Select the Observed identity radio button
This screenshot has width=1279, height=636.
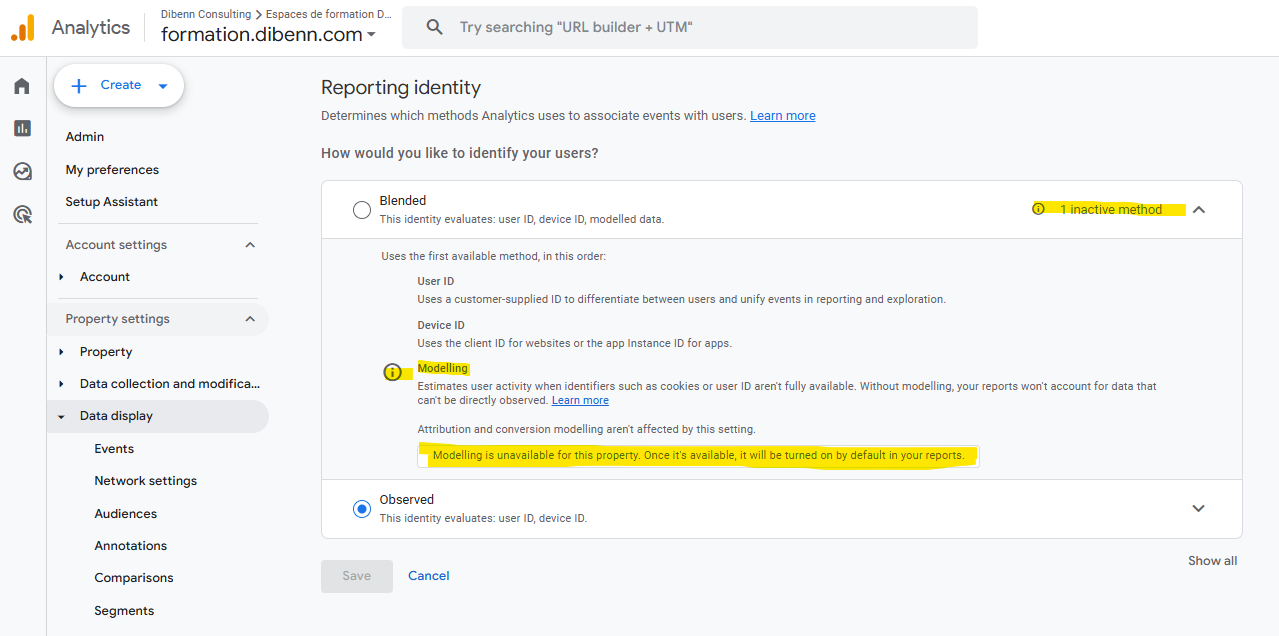pyautogui.click(x=361, y=508)
